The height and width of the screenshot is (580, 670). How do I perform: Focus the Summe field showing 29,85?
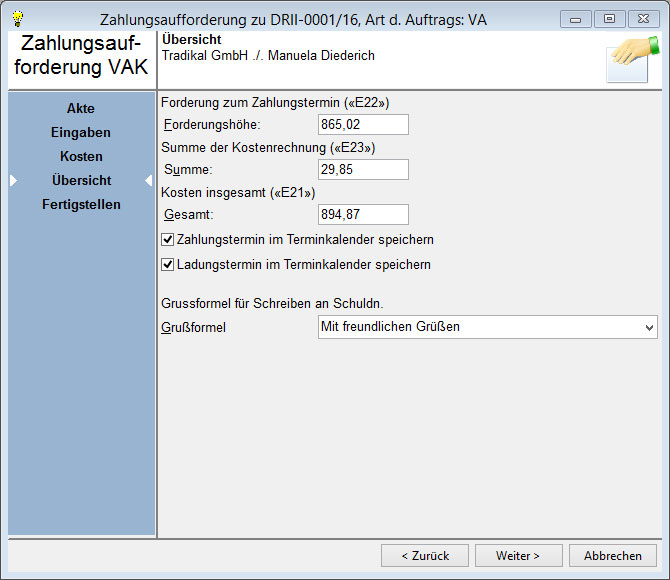pos(363,169)
